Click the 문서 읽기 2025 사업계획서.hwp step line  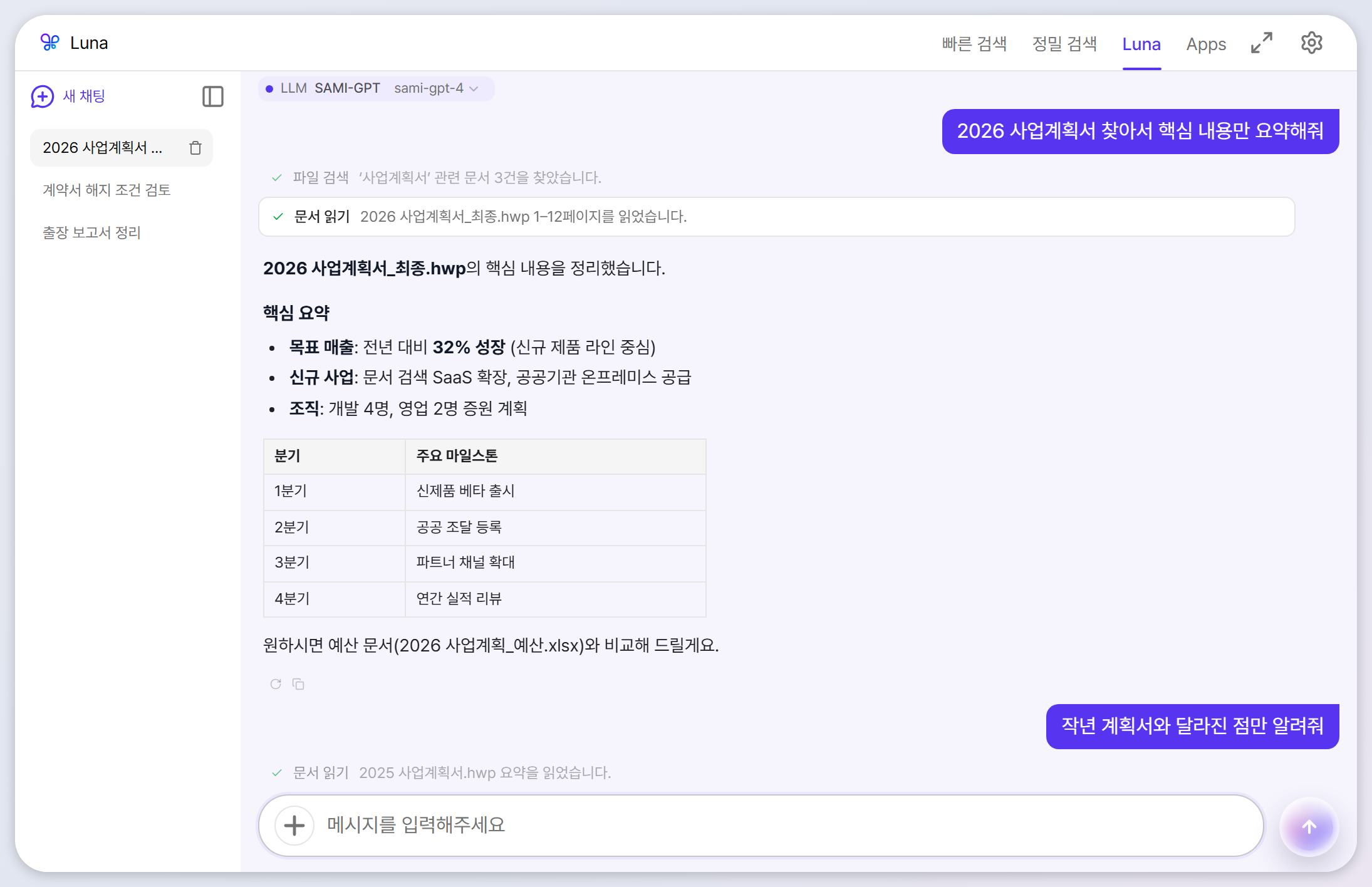click(441, 773)
